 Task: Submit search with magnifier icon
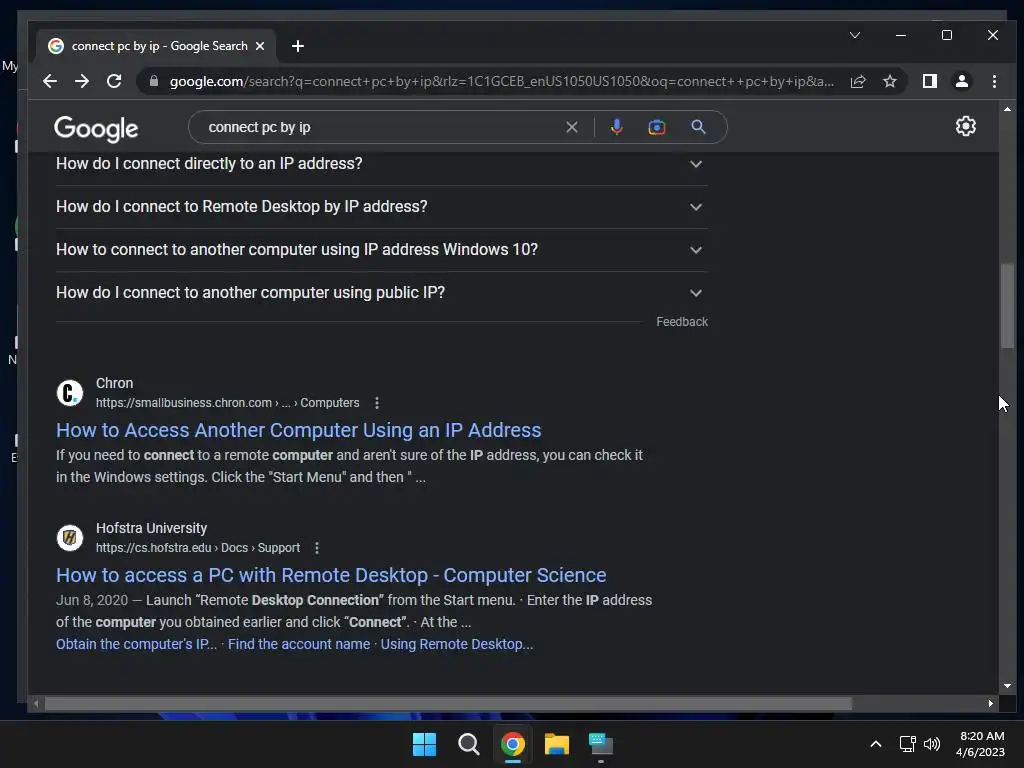699,127
